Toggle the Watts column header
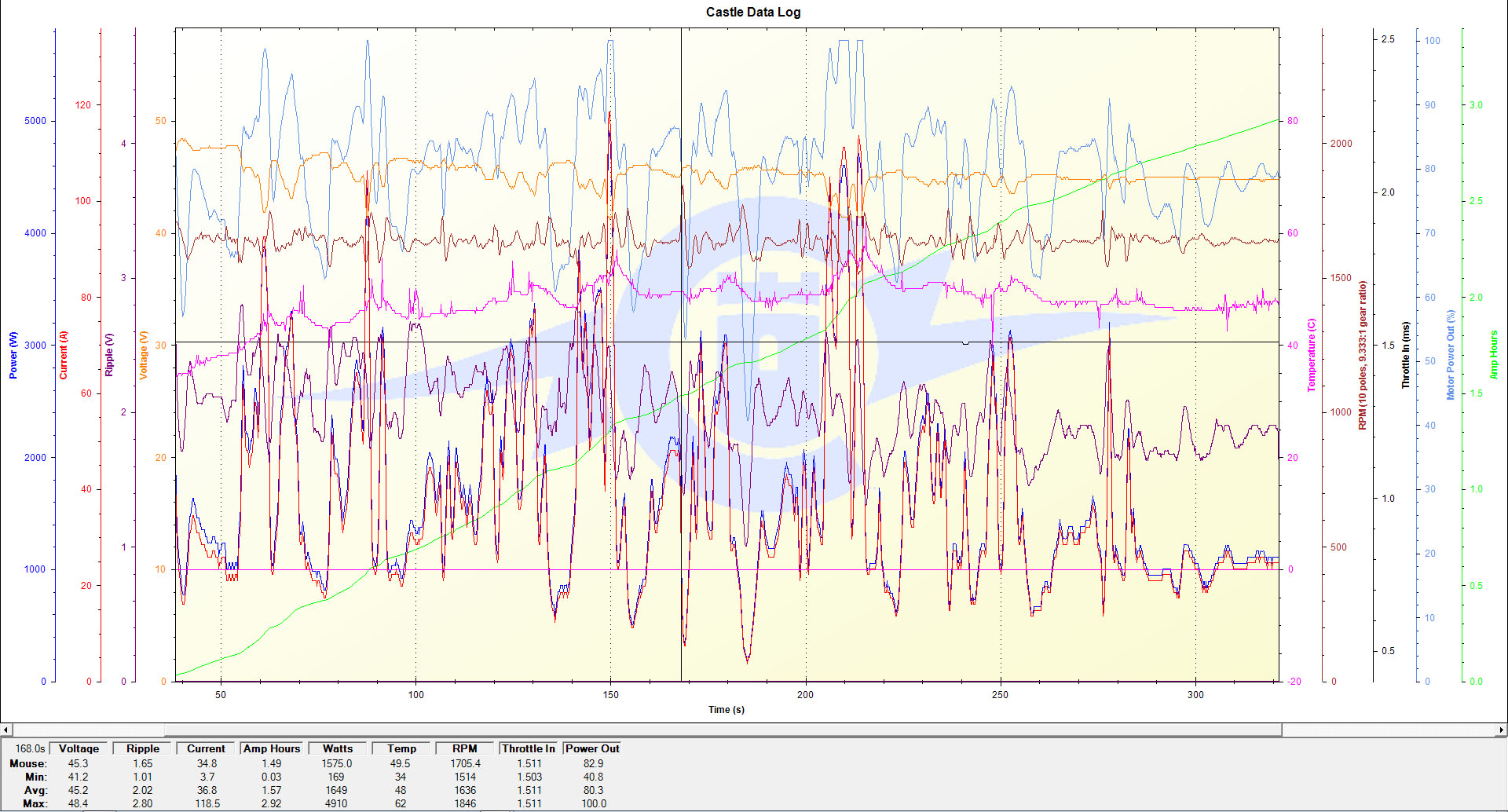Screen dimensions: 1508x812 [338, 748]
